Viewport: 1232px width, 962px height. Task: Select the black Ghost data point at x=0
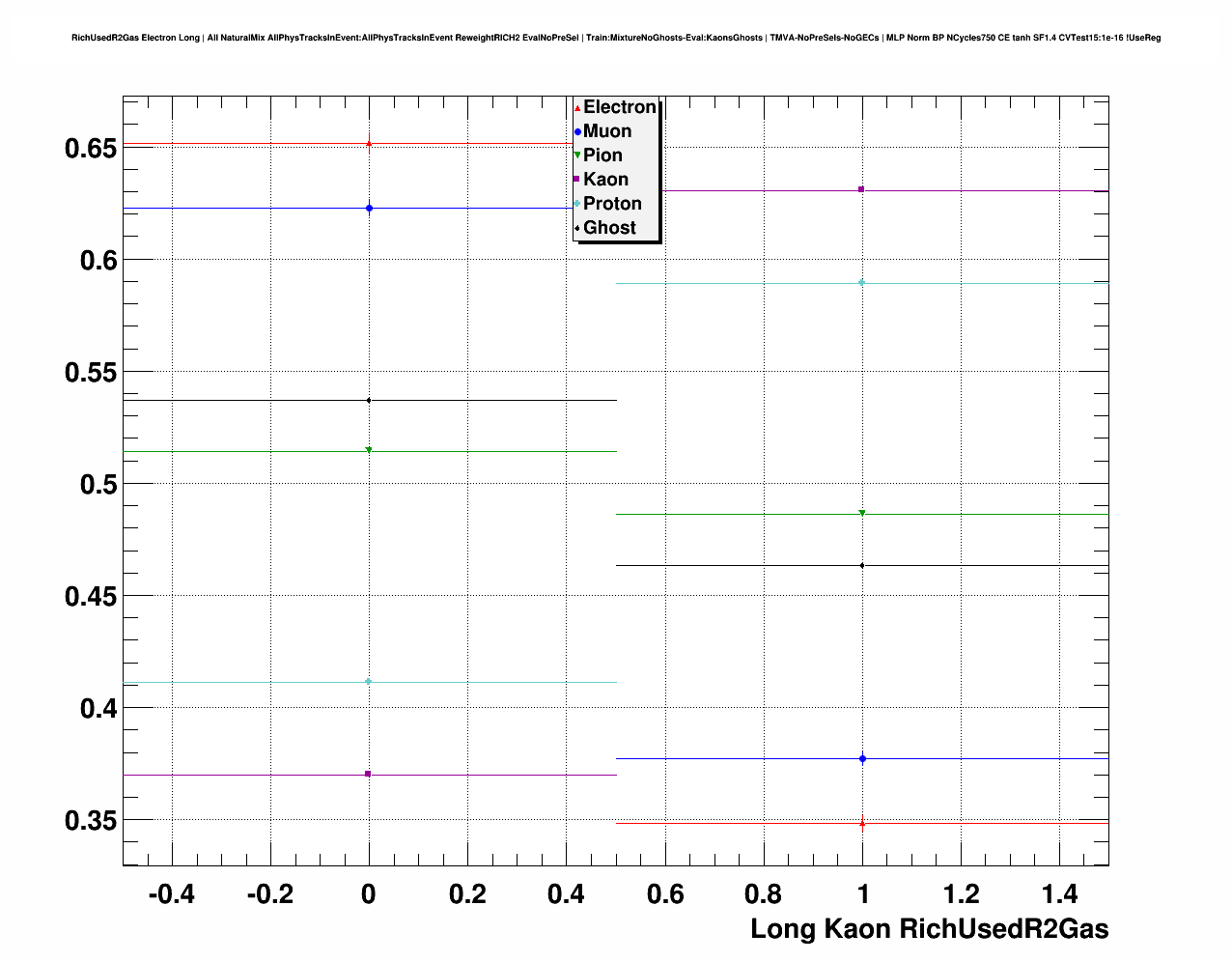click(x=369, y=400)
